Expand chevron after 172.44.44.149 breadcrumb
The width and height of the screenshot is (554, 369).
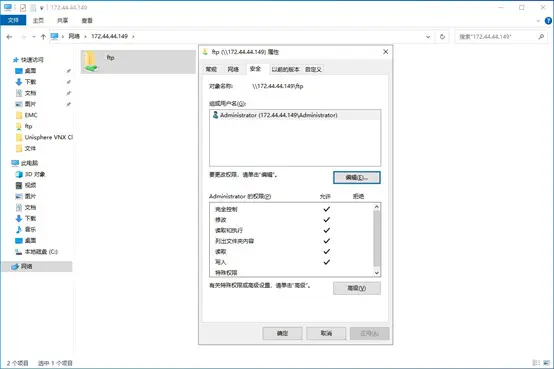[133, 36]
